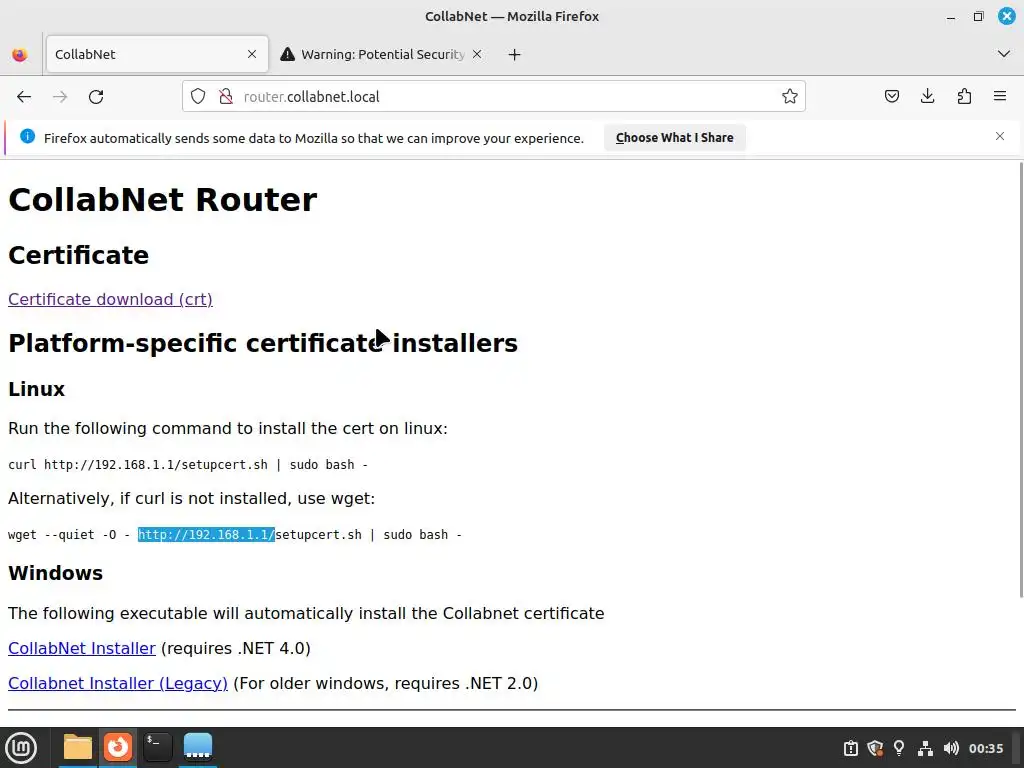Open the Files manager from taskbar
This screenshot has width=1024, height=768.
78,748
